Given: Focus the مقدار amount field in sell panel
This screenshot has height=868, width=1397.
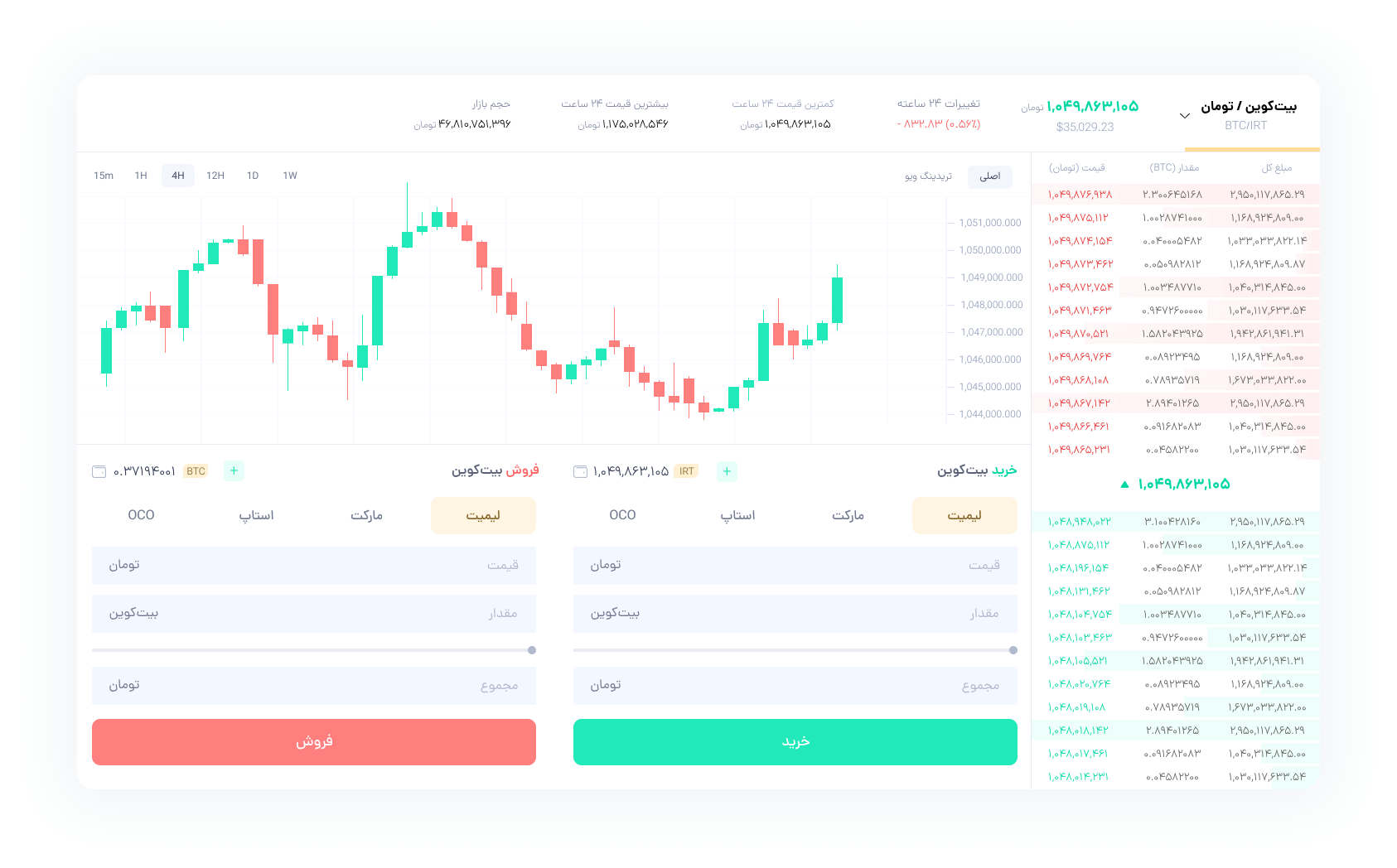Looking at the screenshot, I should pos(314,614).
